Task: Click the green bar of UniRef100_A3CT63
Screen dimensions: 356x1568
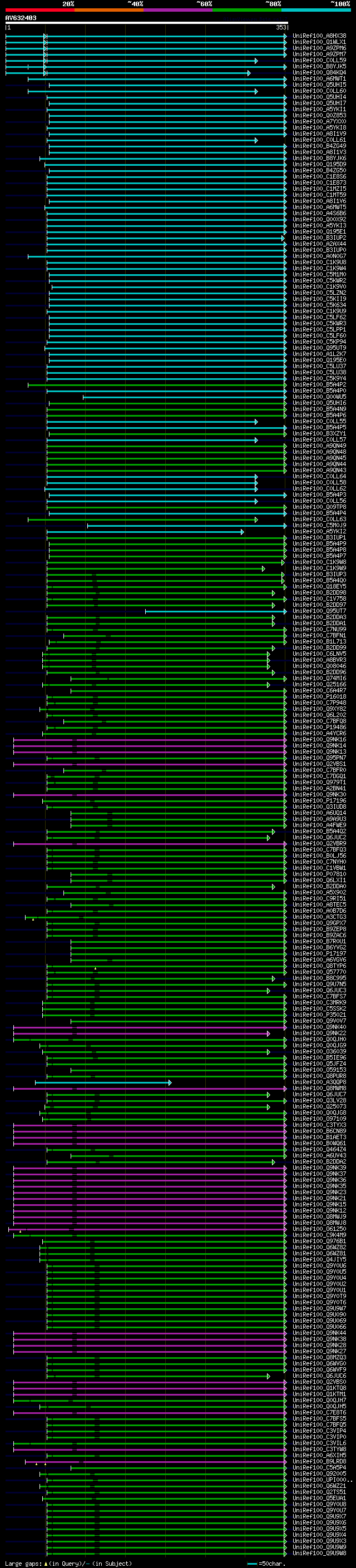Action: pyautogui.click(x=156, y=917)
